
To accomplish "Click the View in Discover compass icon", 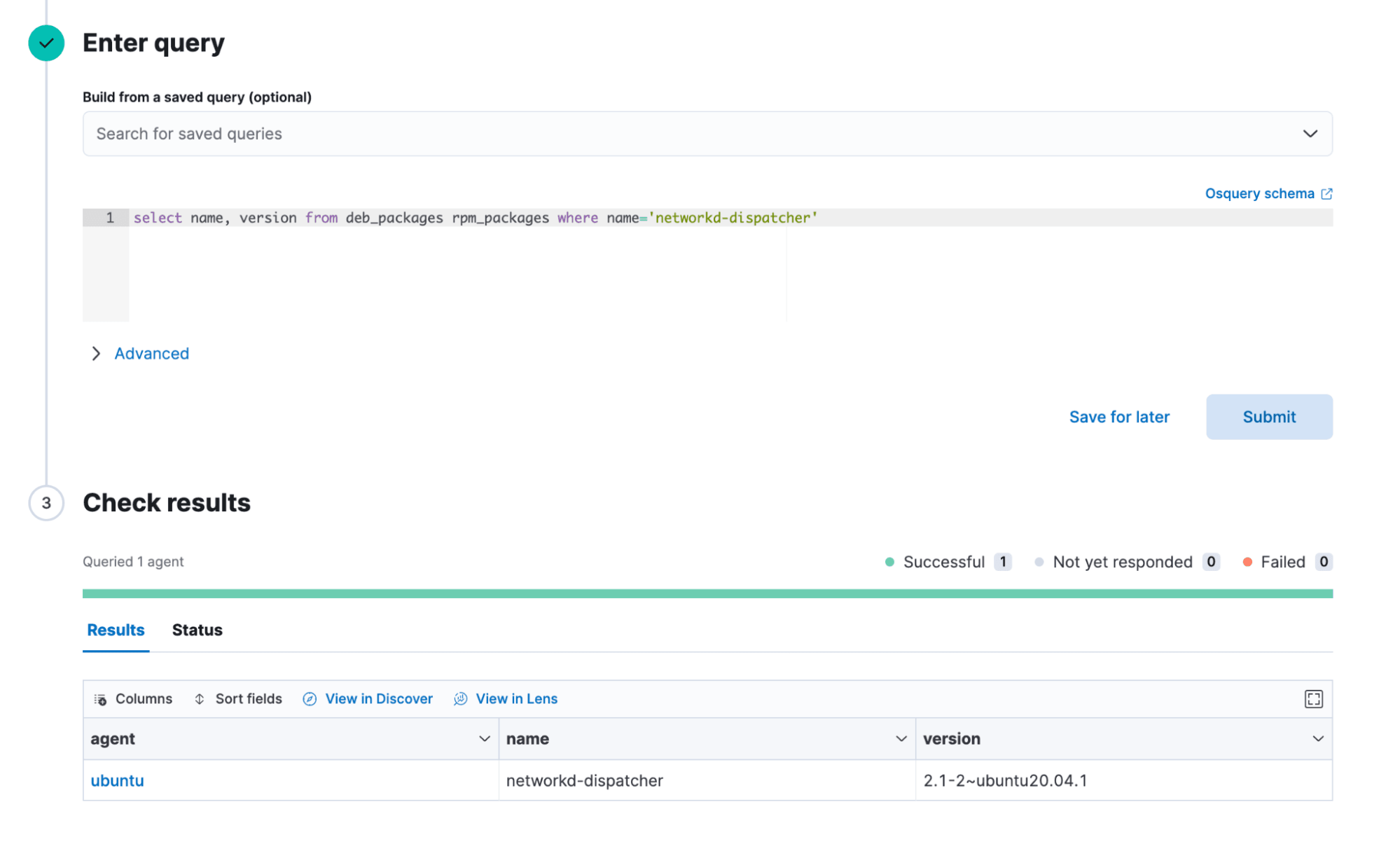I will 310,699.
